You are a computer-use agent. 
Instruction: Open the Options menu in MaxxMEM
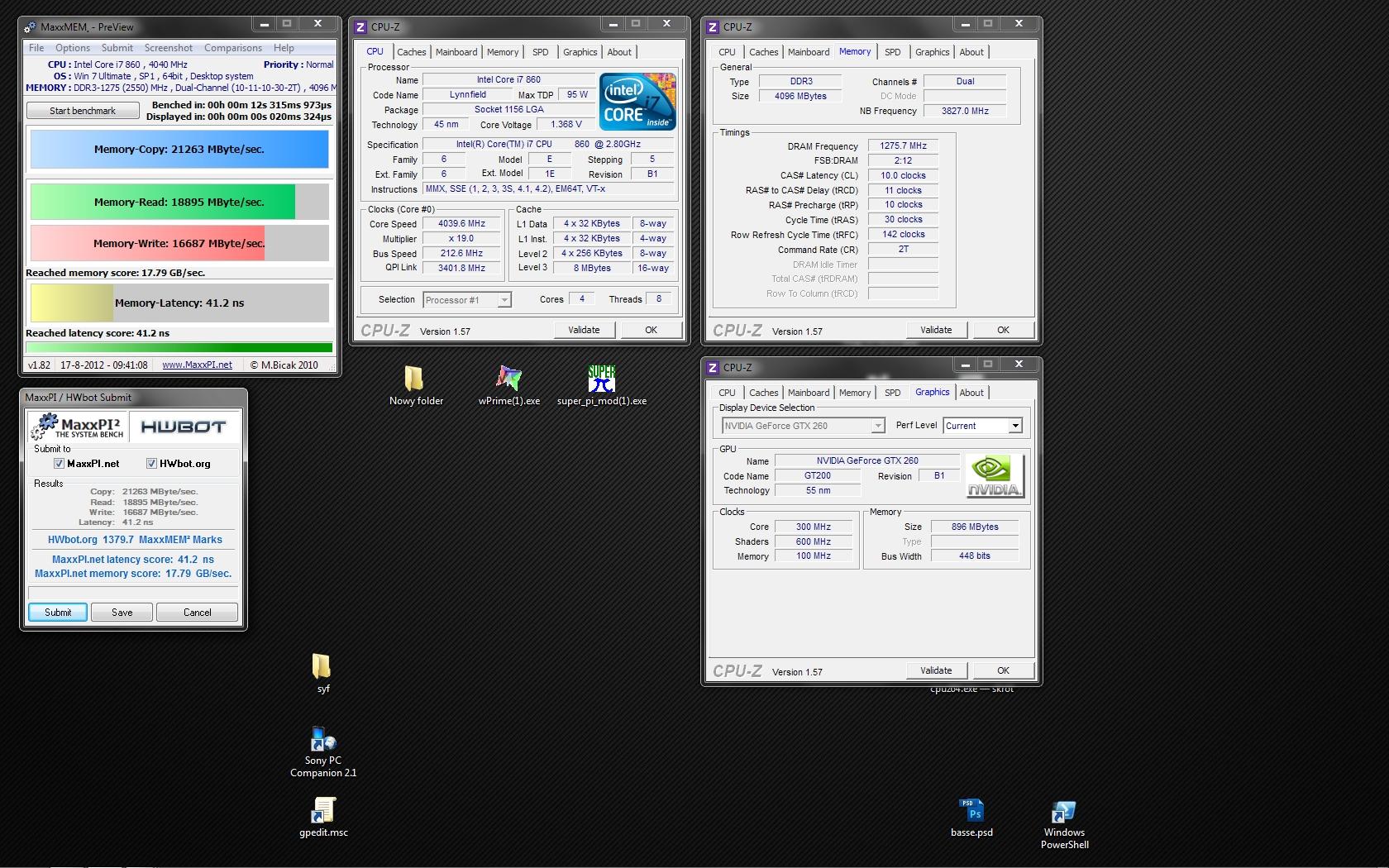click(73, 48)
